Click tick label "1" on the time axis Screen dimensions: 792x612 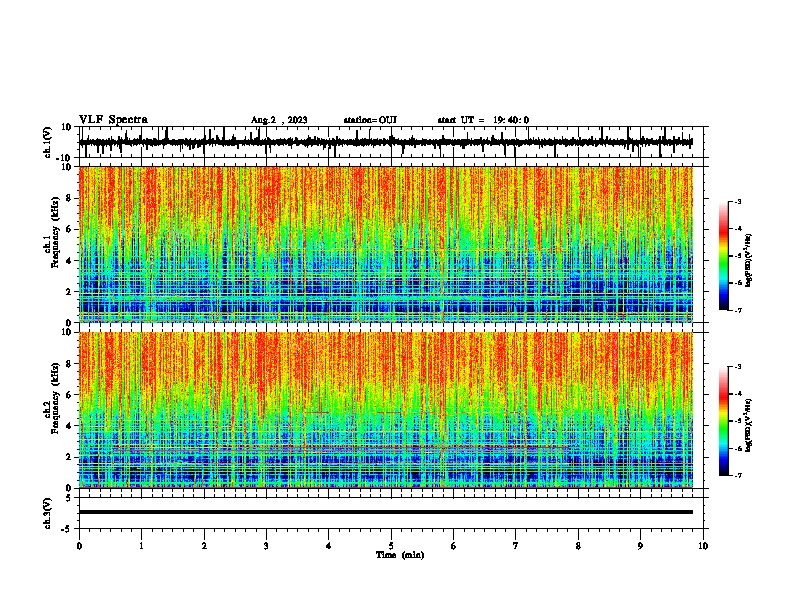142,546
